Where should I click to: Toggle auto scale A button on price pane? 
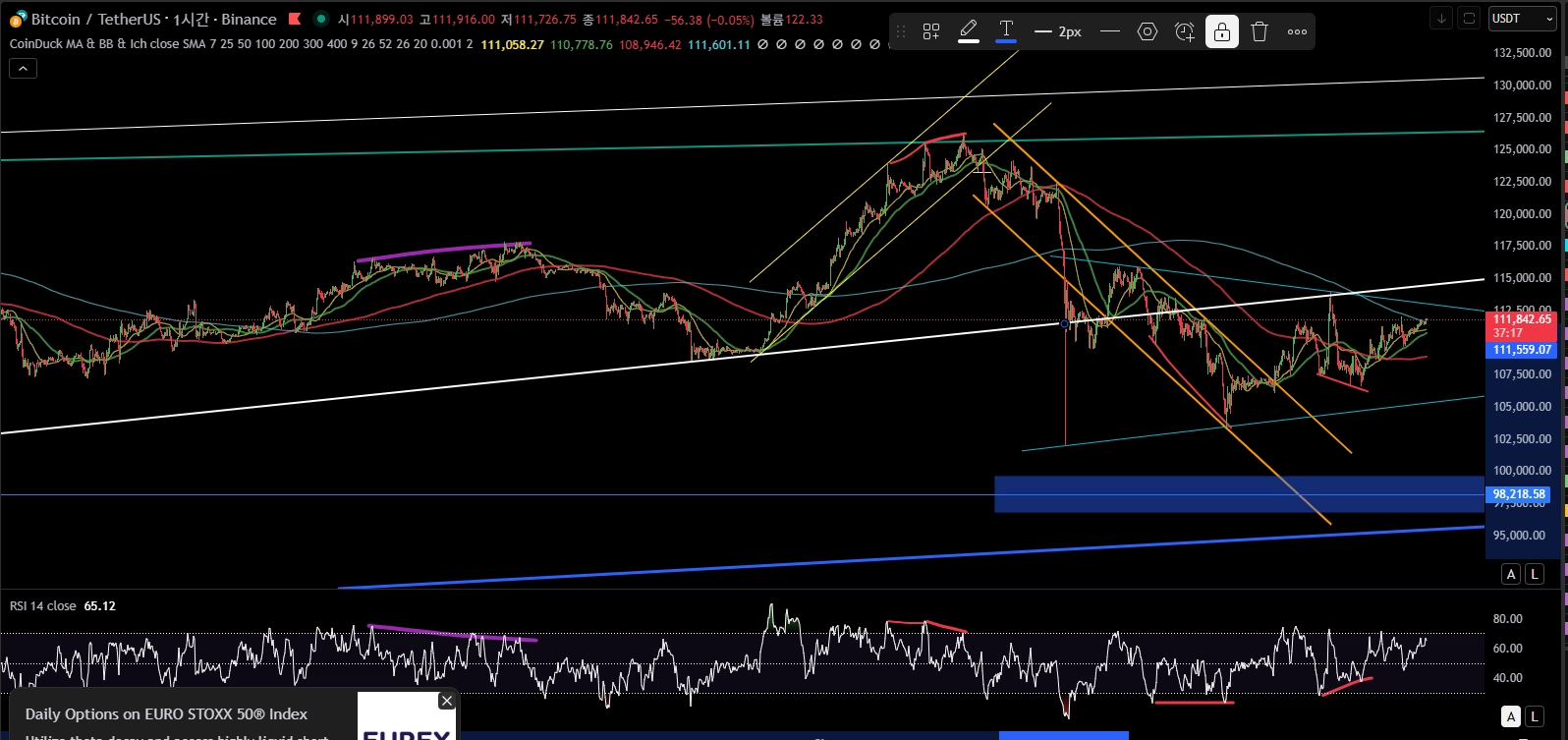point(1511,574)
